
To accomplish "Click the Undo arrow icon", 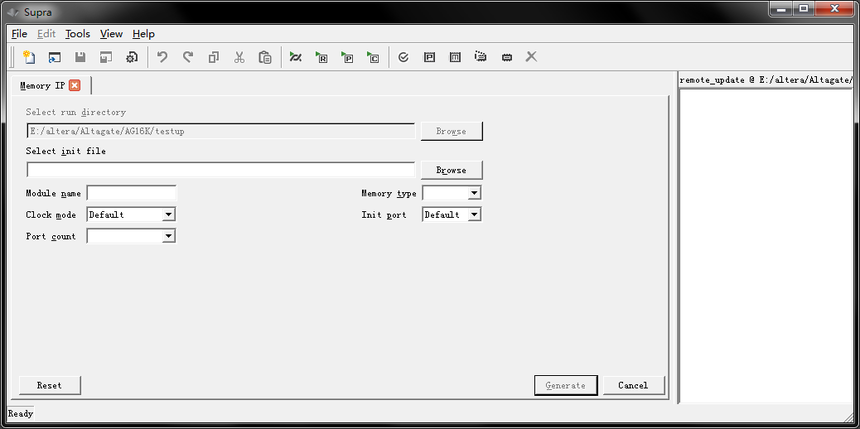I will pos(162,57).
